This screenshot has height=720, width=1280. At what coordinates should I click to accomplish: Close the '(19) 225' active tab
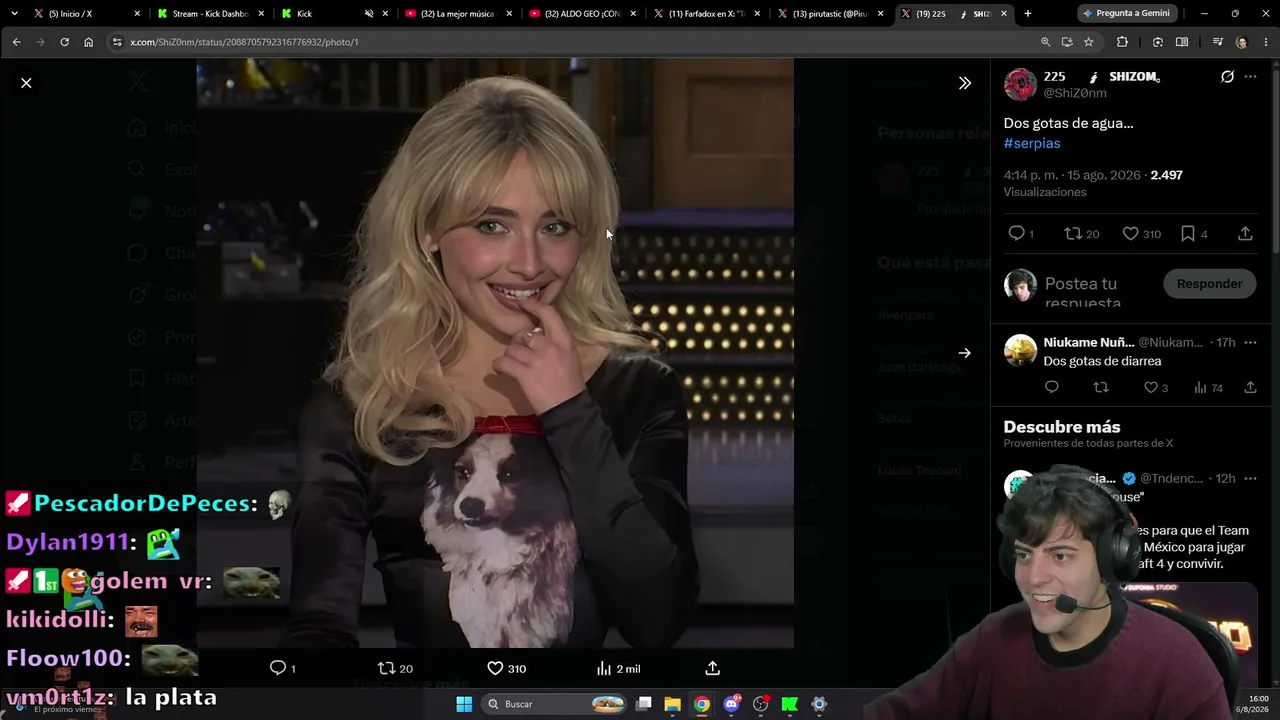[1004, 14]
